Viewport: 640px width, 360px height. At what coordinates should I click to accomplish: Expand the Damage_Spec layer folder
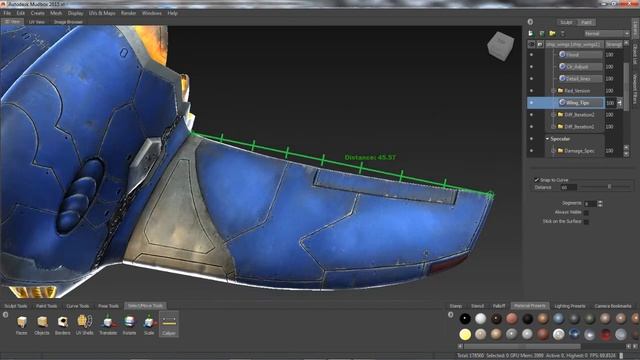553,151
